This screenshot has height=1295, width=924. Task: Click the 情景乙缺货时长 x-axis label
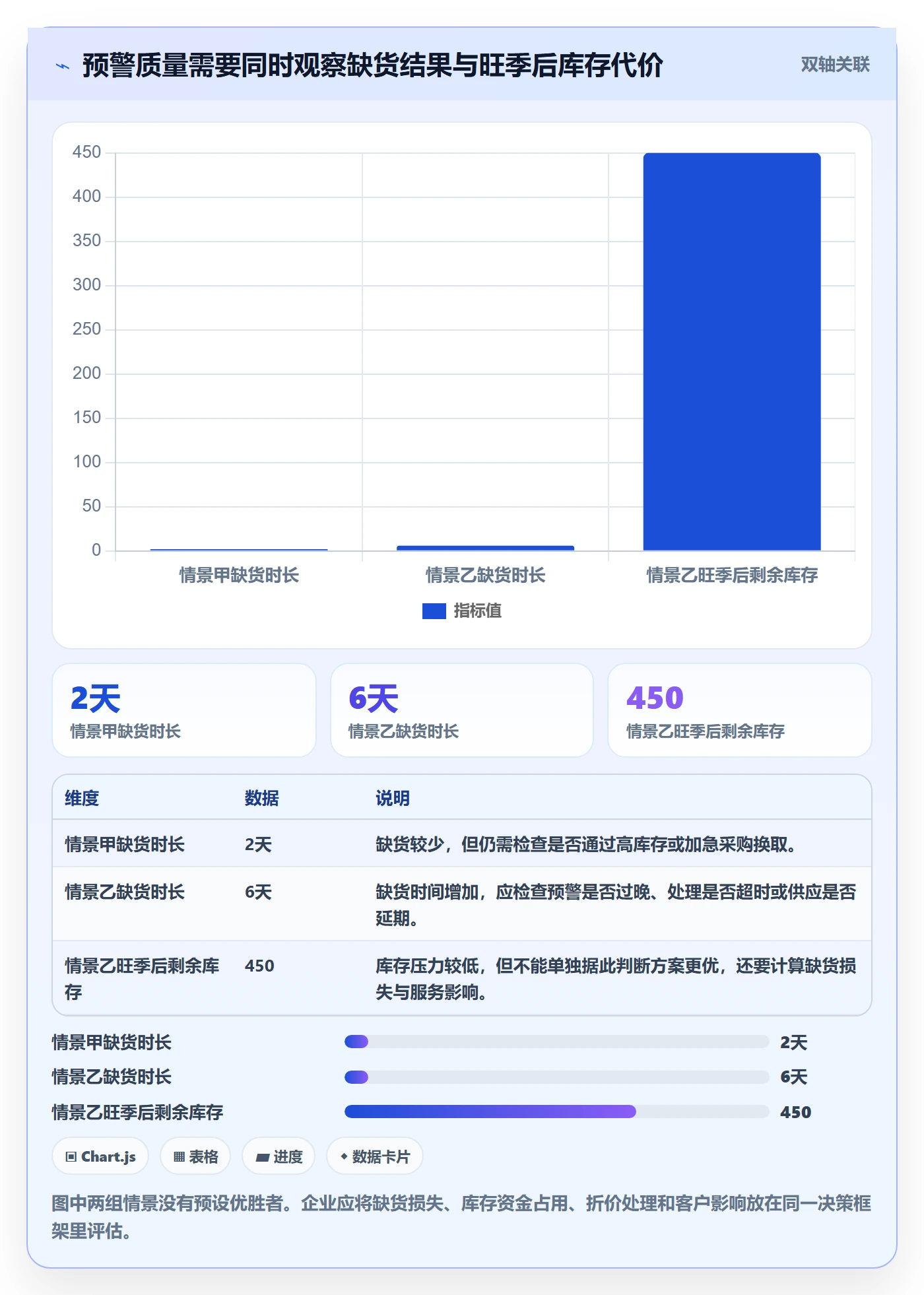point(485,576)
